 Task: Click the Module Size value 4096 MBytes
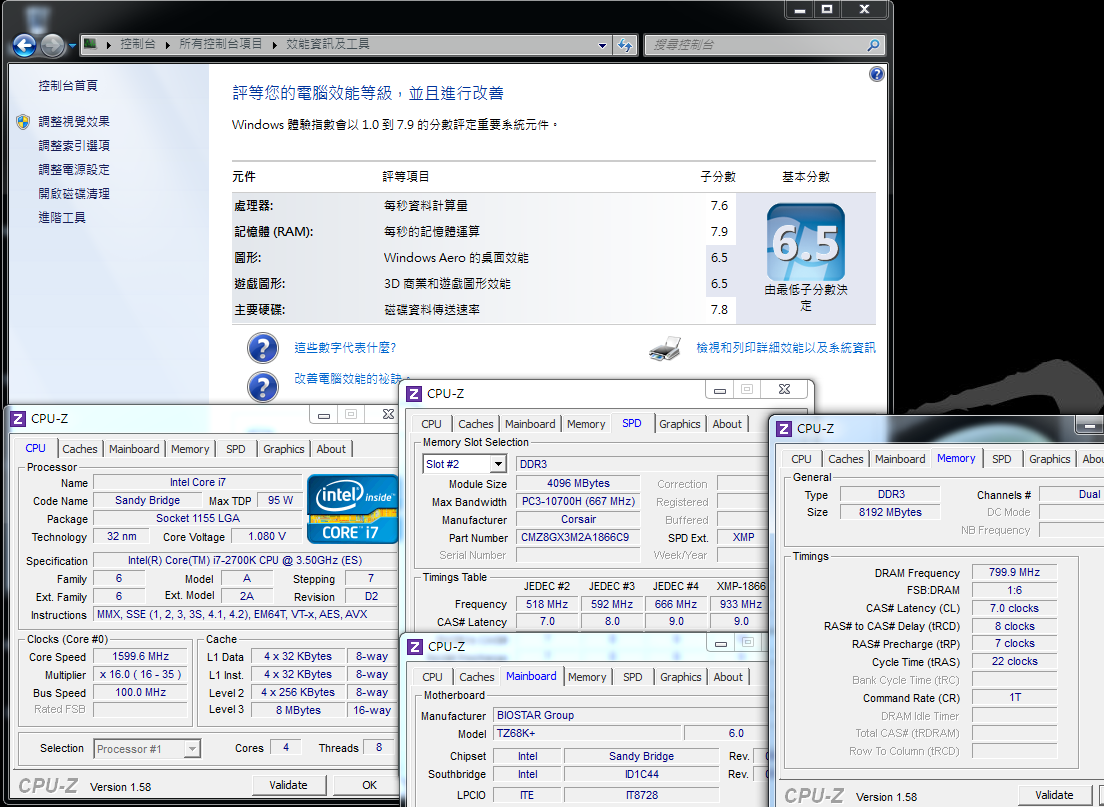(578, 484)
